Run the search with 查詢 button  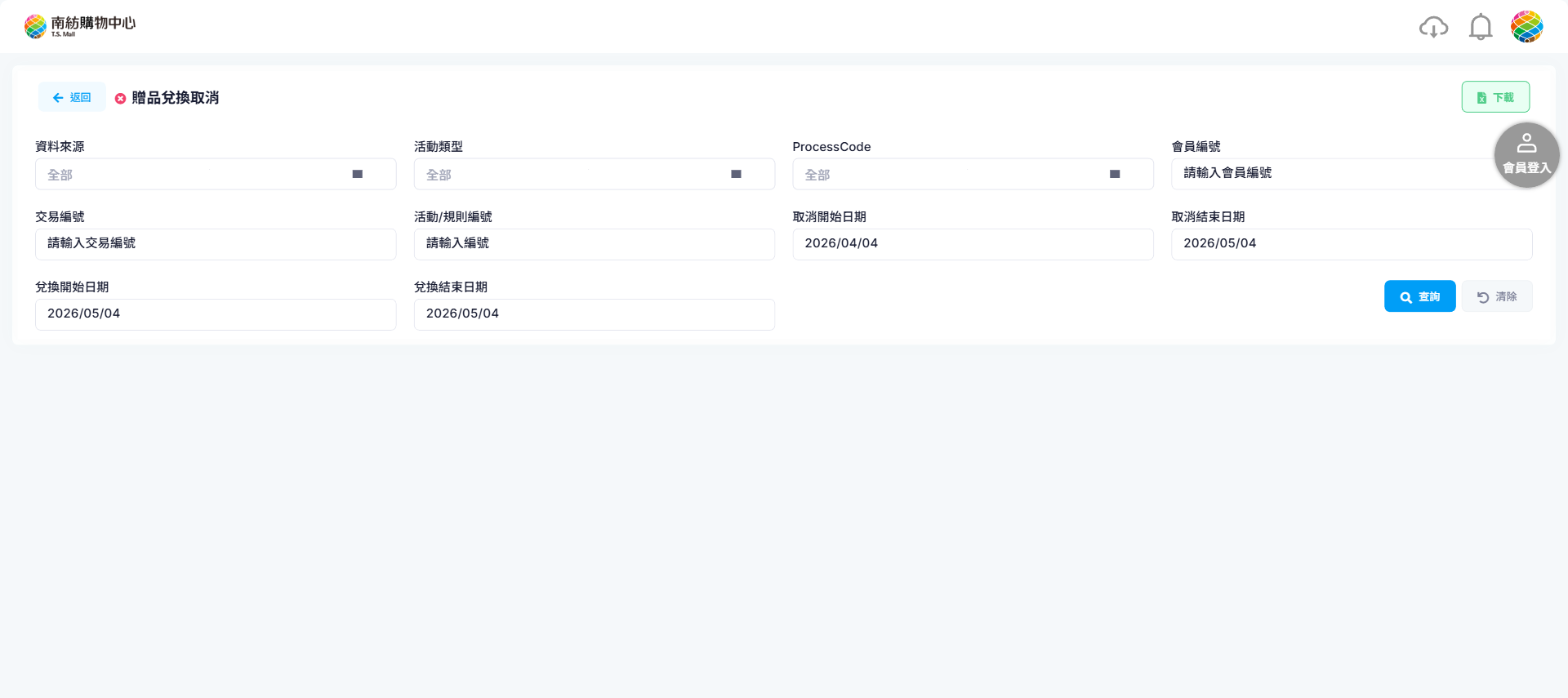(x=1419, y=296)
